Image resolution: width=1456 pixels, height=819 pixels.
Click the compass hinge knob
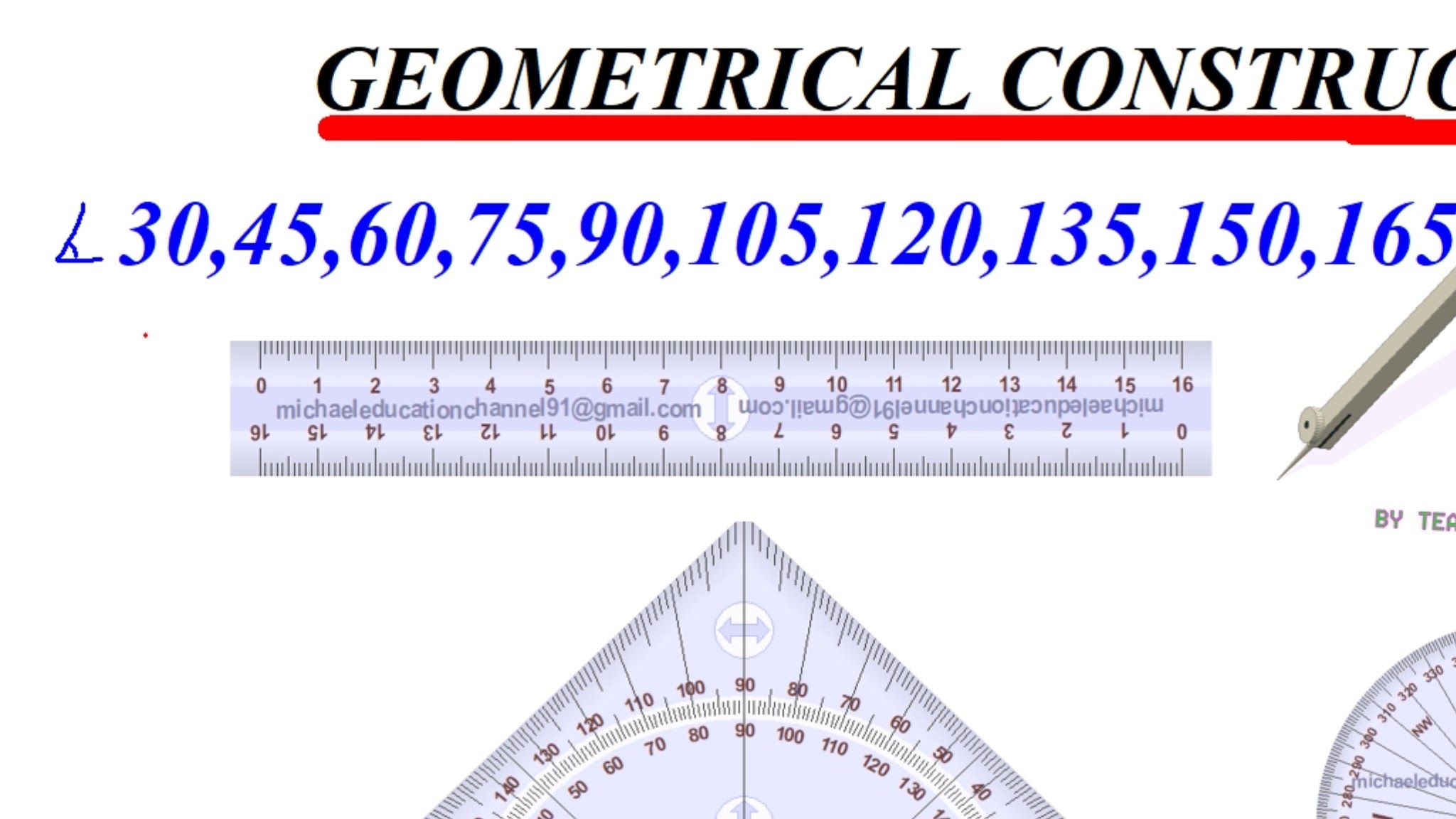(1310, 425)
